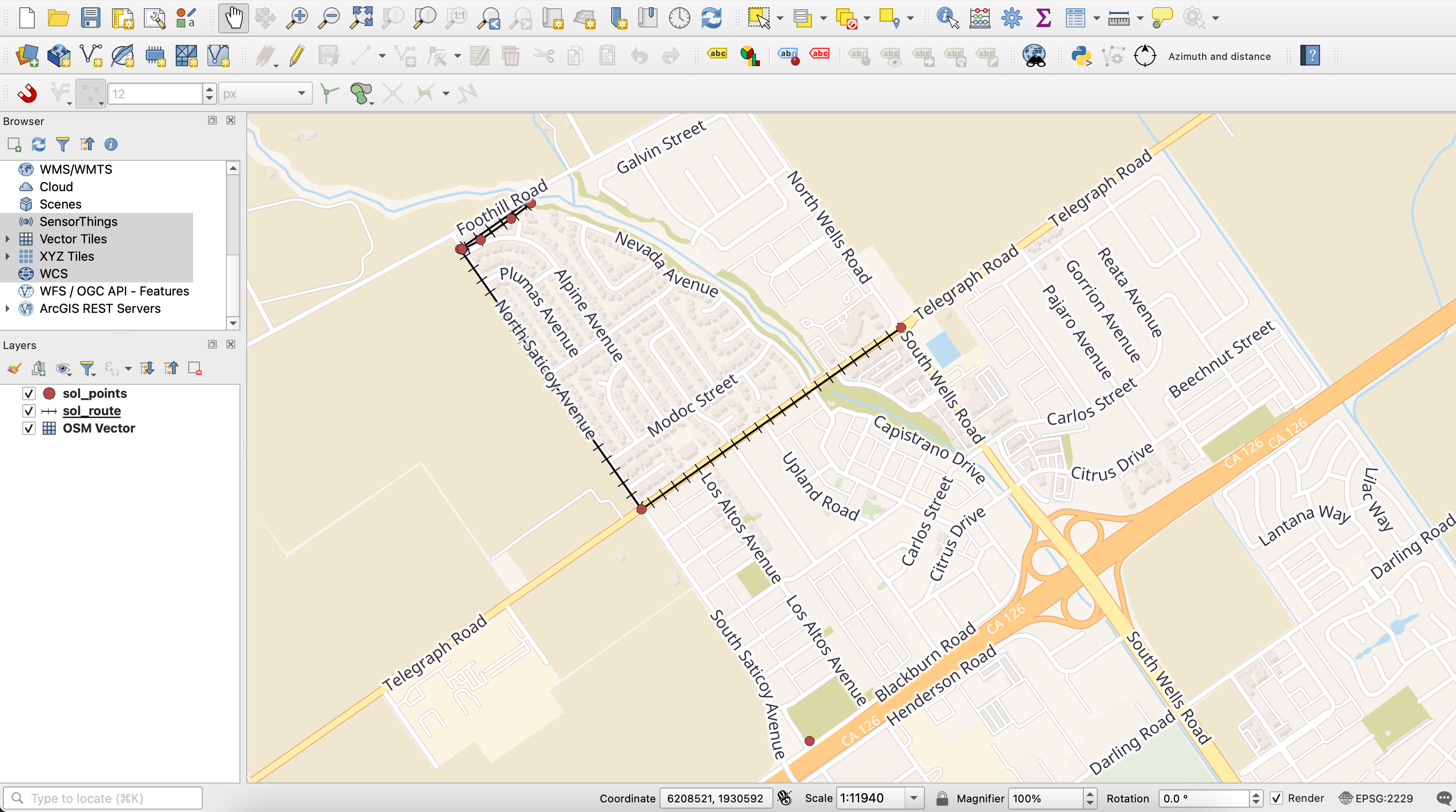Screen dimensions: 1456x812
Task: Expand the ArcGIS REST Servers item
Action: pyautogui.click(x=7, y=308)
